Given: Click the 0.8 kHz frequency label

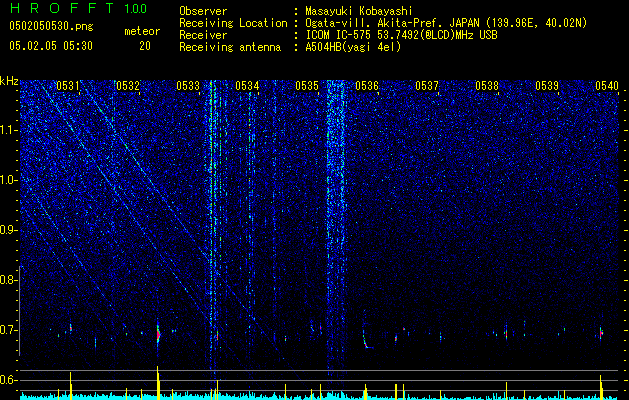Looking at the screenshot, I should [x=8, y=280].
